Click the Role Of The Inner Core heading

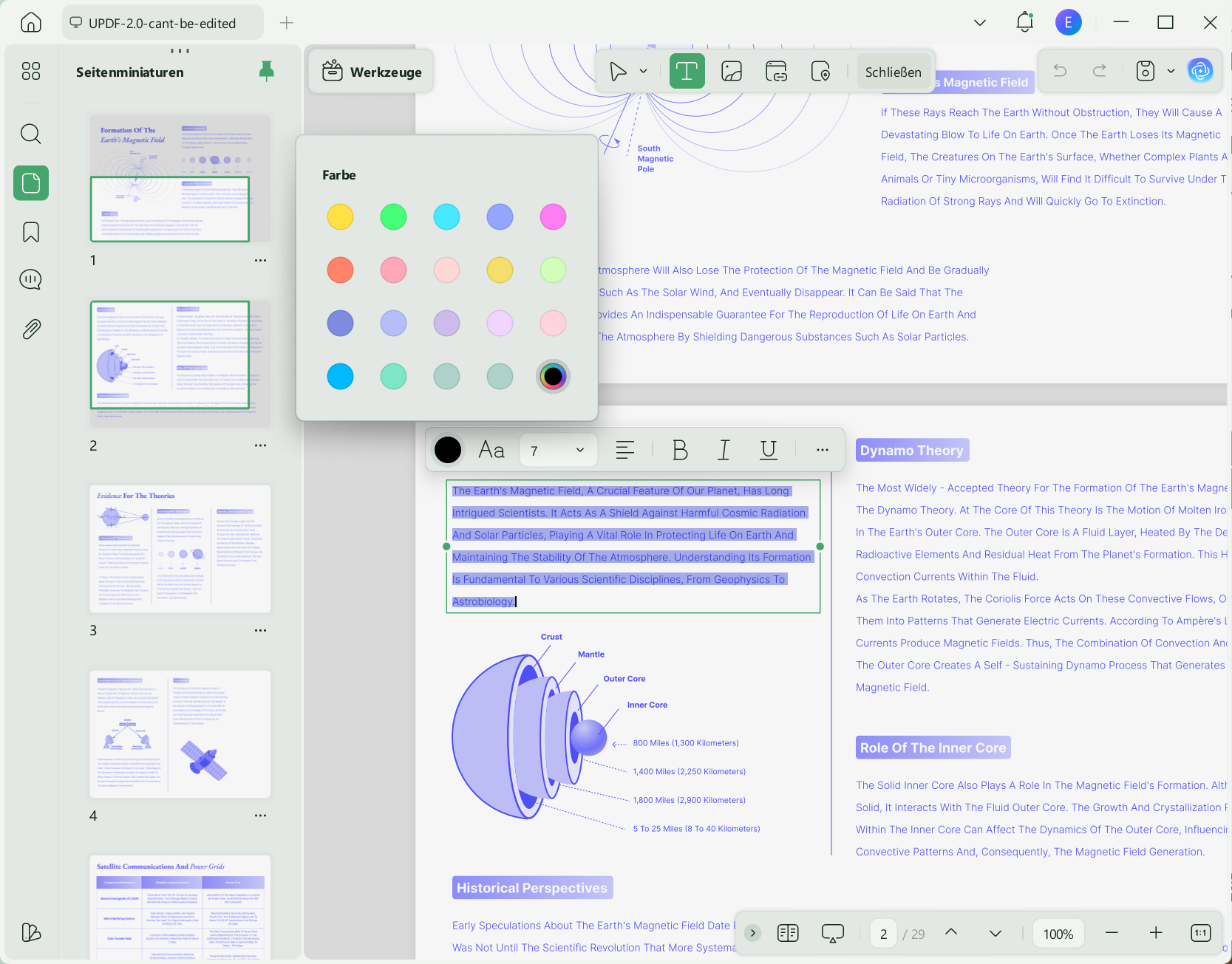(x=933, y=748)
